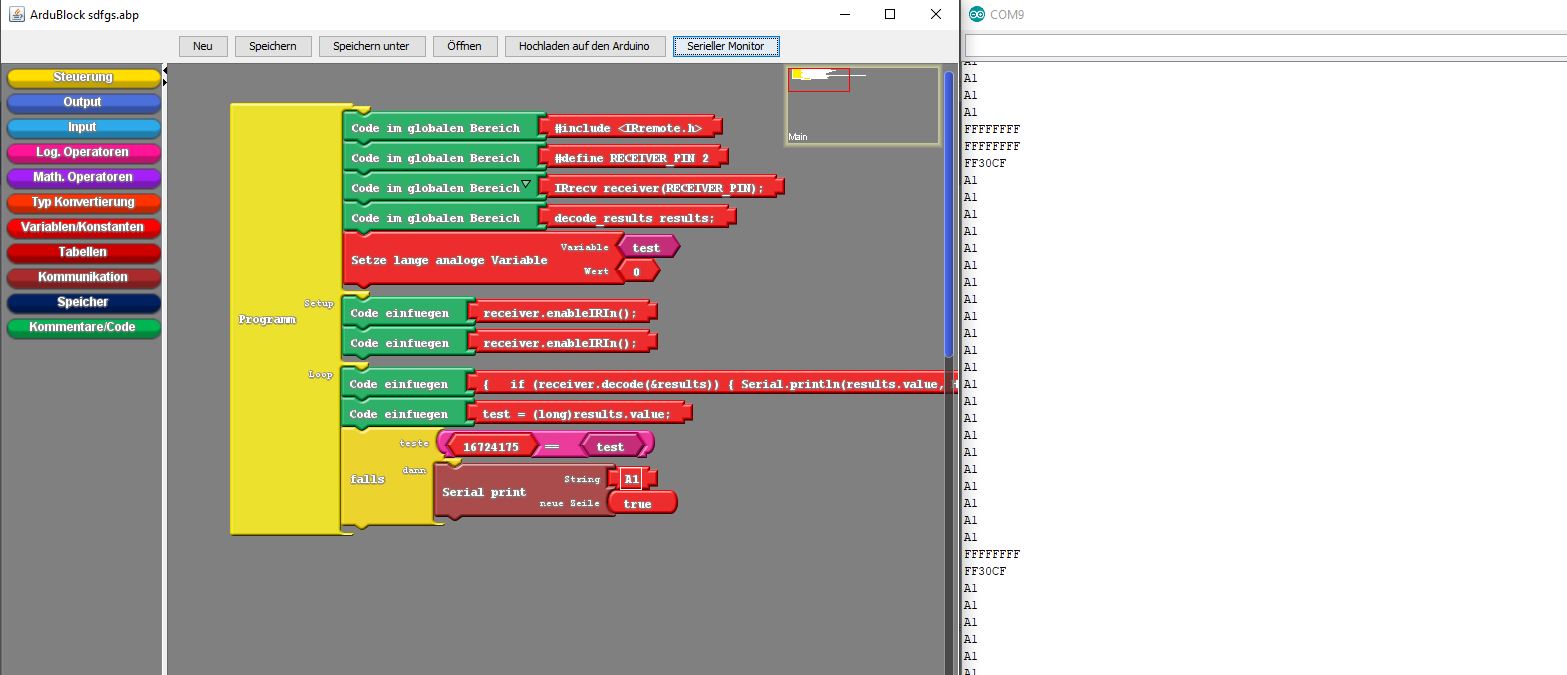
Task: Click the Main minimap thumbnail
Action: click(862, 105)
